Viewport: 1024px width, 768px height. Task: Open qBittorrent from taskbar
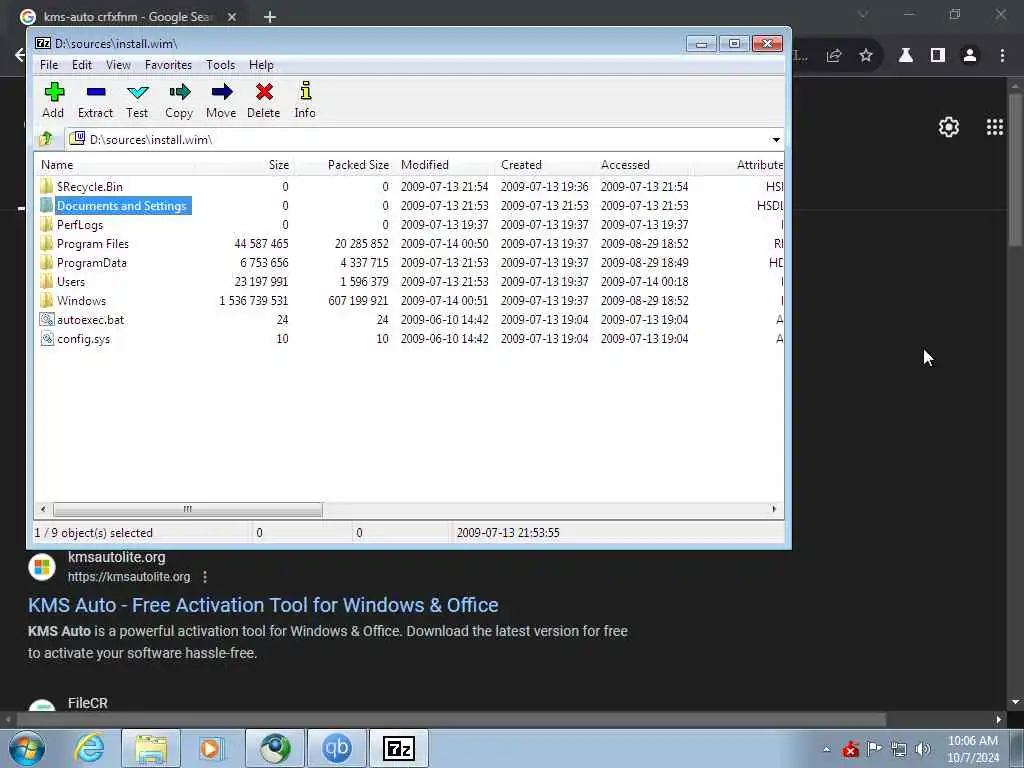(x=337, y=748)
